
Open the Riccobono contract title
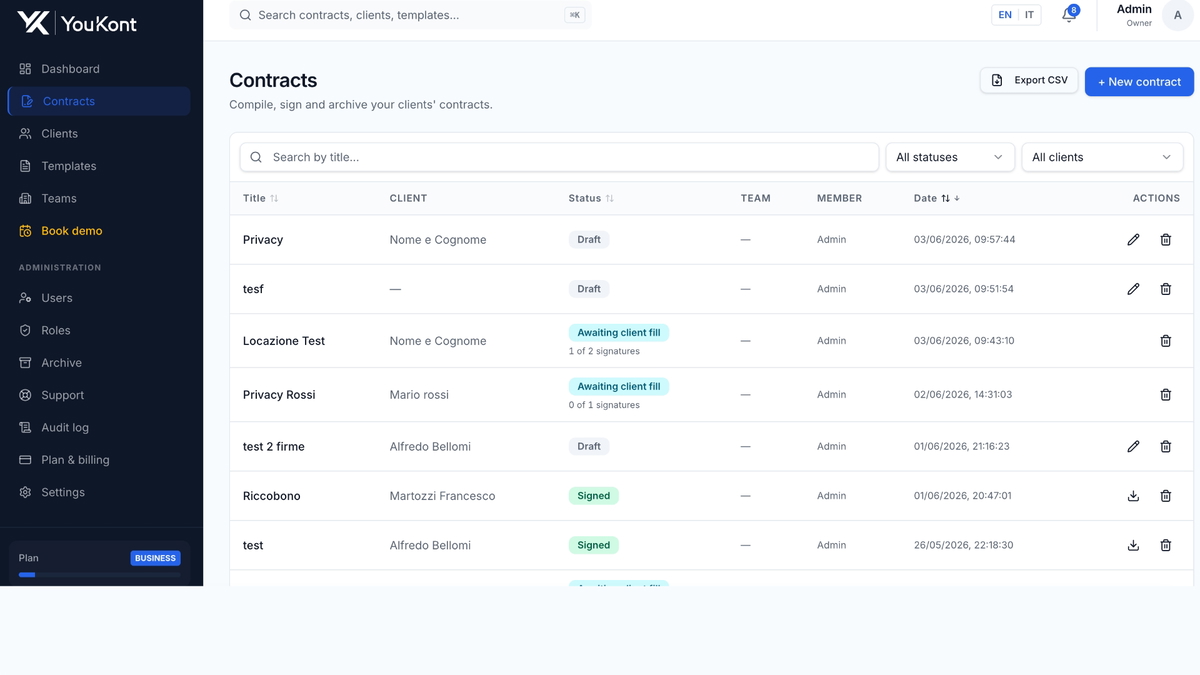click(x=272, y=496)
